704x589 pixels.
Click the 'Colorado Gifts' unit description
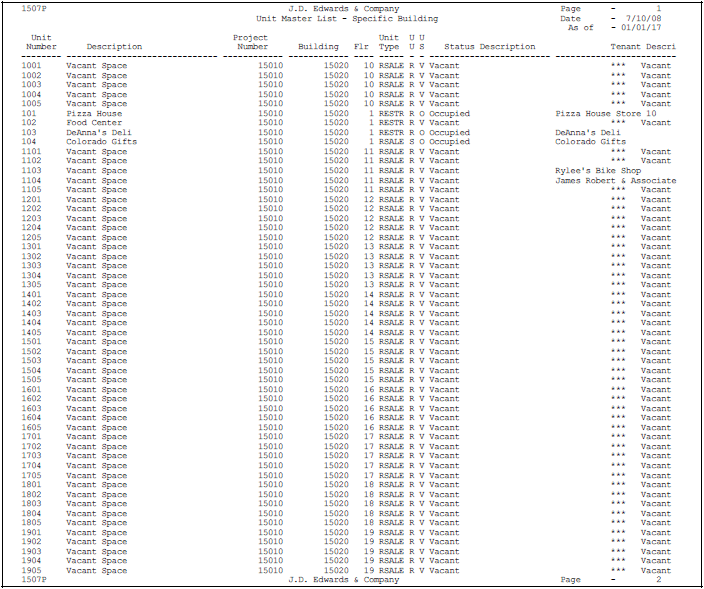pyautogui.click(x=101, y=142)
